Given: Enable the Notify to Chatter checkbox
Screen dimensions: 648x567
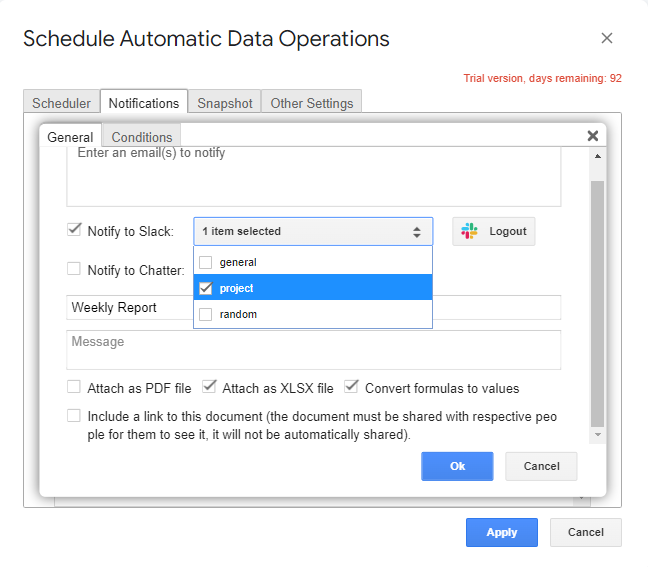Looking at the screenshot, I should click(74, 269).
